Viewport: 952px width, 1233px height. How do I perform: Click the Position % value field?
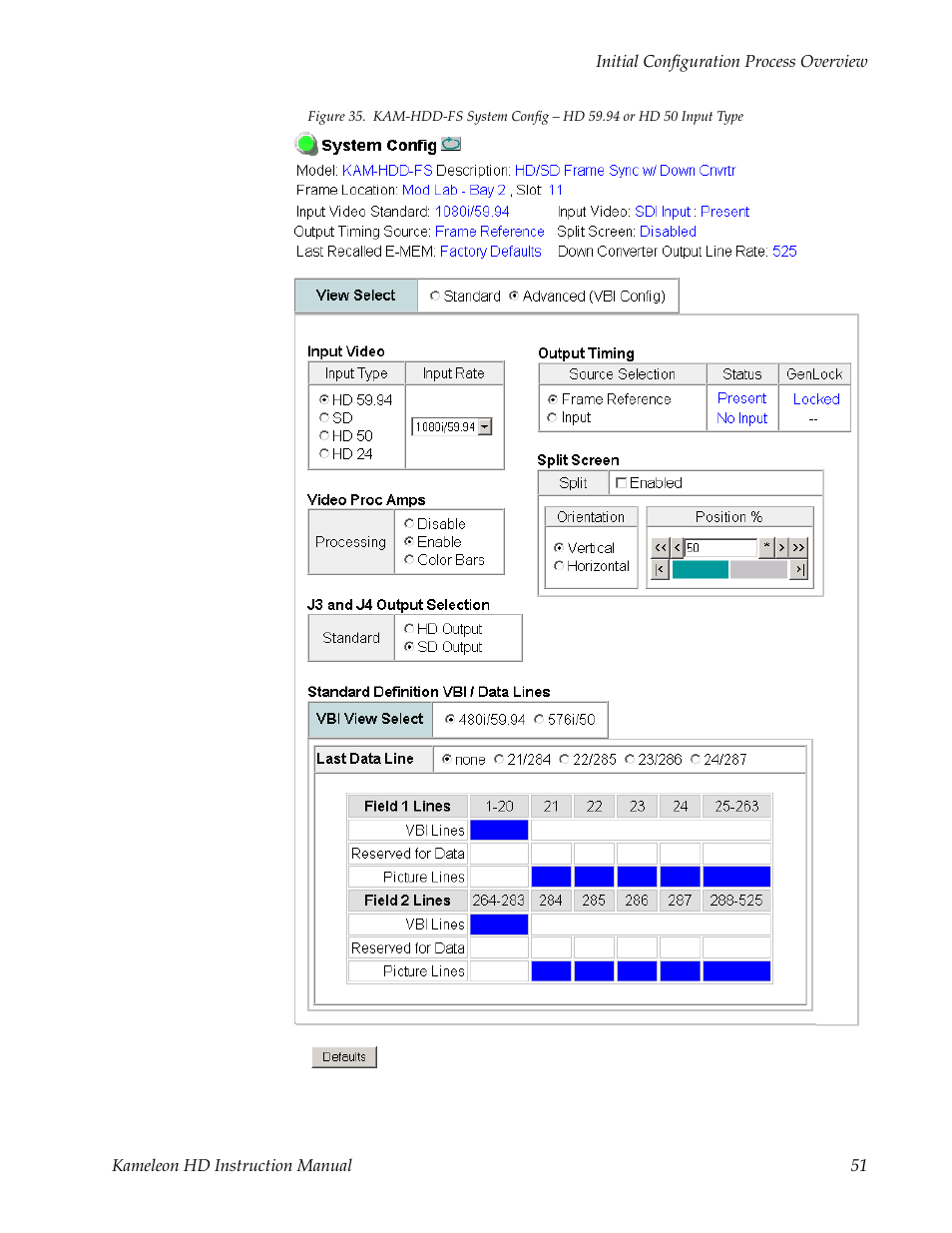pyautogui.click(x=720, y=547)
